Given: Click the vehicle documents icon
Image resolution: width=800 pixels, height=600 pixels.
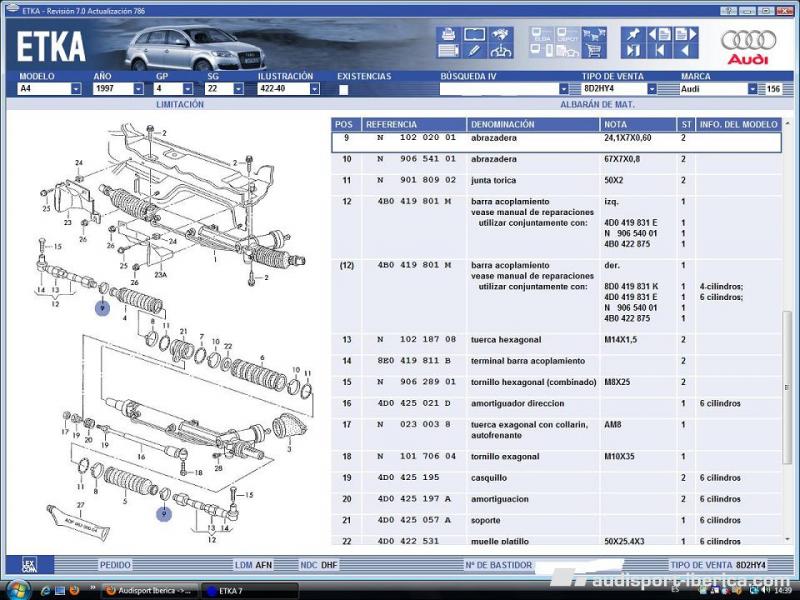Looking at the screenshot, I should [x=567, y=51].
